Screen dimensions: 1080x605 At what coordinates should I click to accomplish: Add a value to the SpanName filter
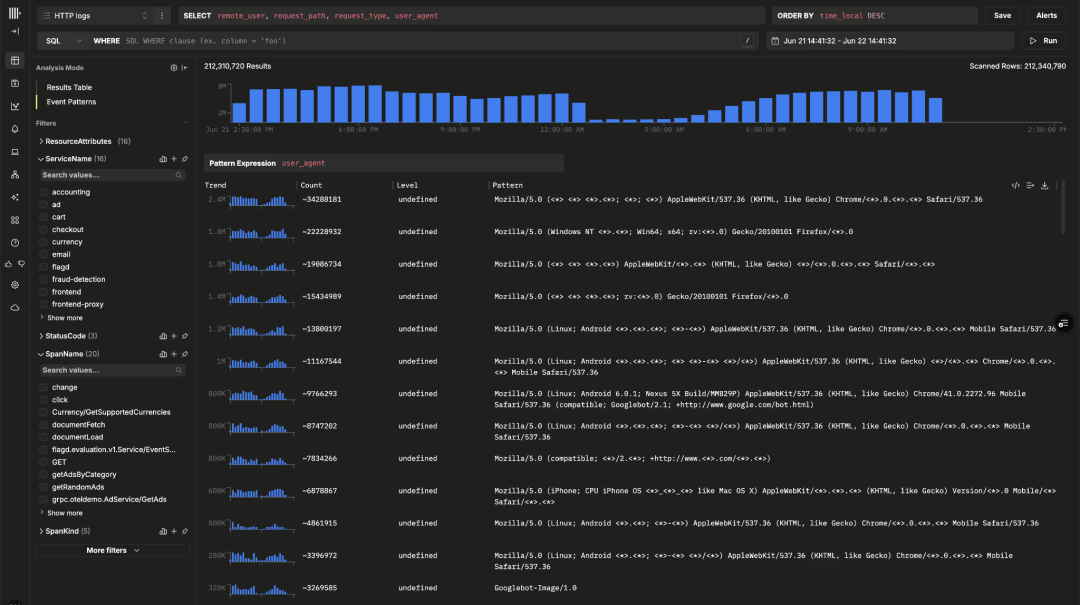click(x=174, y=354)
